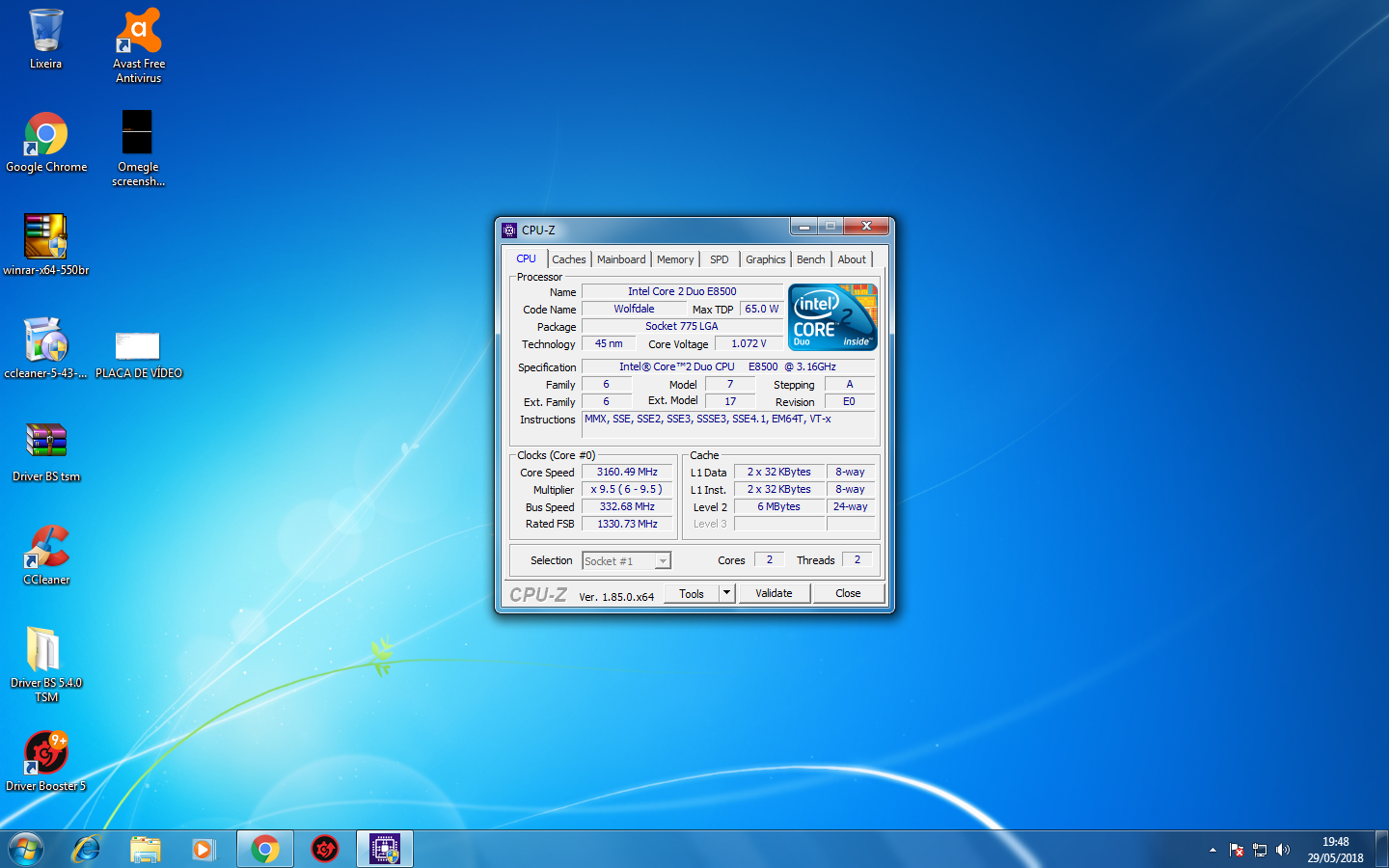Switch to the SPD tab
1389x868 pixels.
tap(720, 259)
